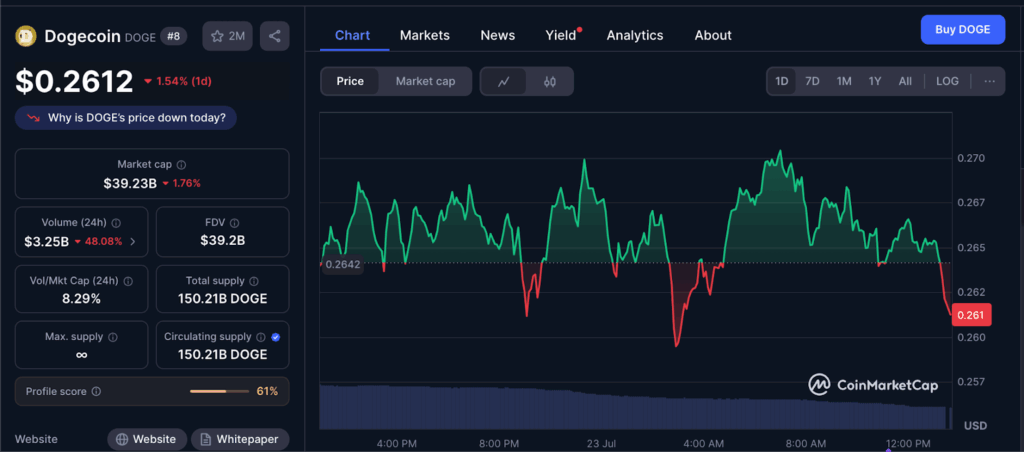Viewport: 1024px width, 452px height.
Task: Toggle chart to Price view
Action: pyautogui.click(x=350, y=82)
